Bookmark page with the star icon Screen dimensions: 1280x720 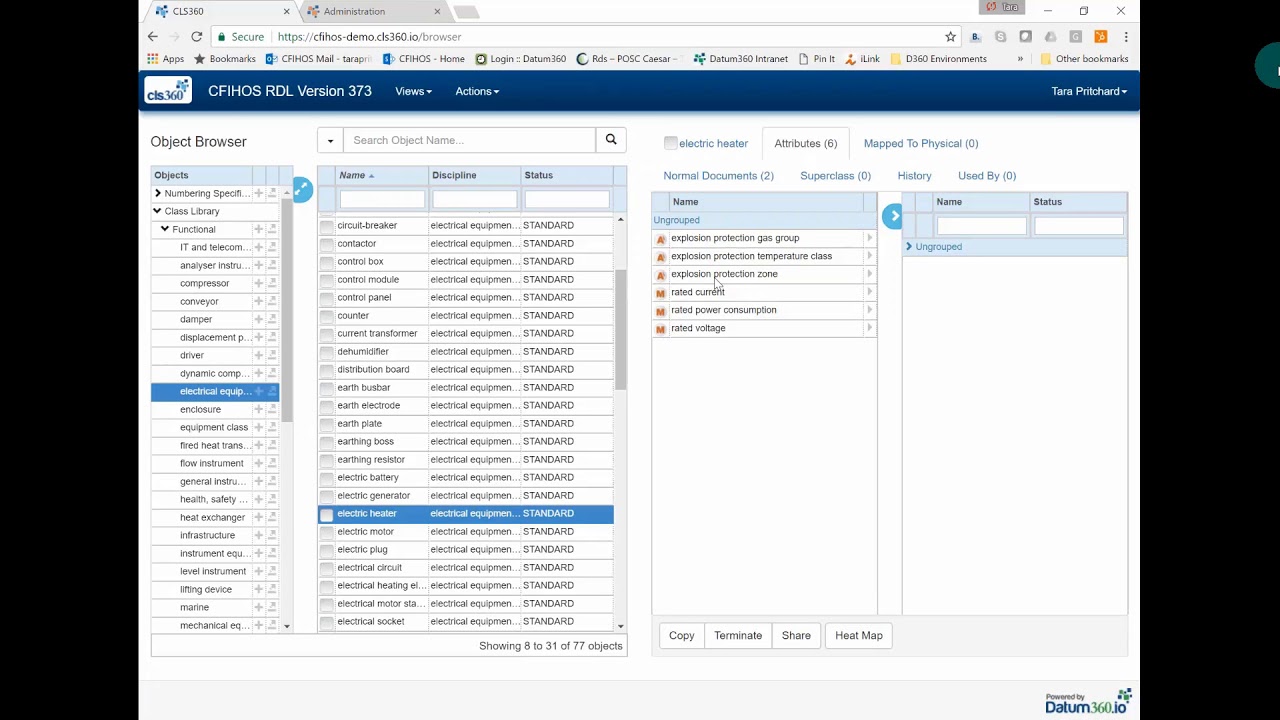tap(950, 37)
